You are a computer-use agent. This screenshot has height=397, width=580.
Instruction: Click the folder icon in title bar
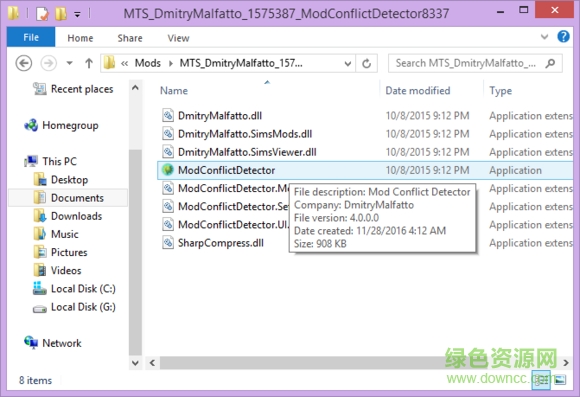(13, 13)
